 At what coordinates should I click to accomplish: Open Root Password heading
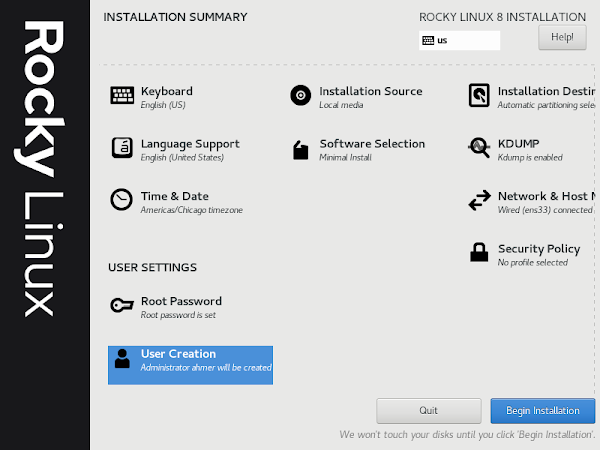tap(181, 301)
